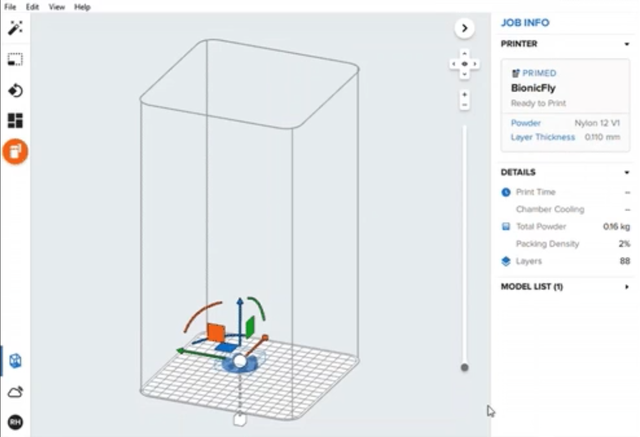Click the 0.16 kg total powder value
This screenshot has width=640, height=437.
[616, 226]
